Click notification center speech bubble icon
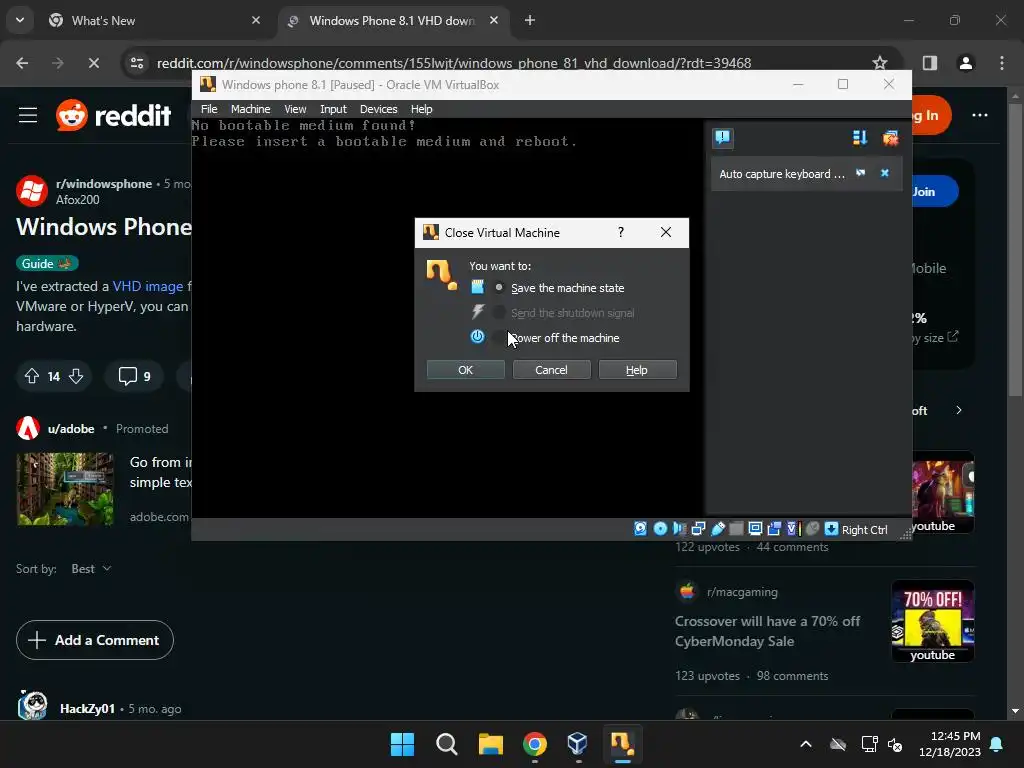This screenshot has width=1024, height=768. click(722, 137)
